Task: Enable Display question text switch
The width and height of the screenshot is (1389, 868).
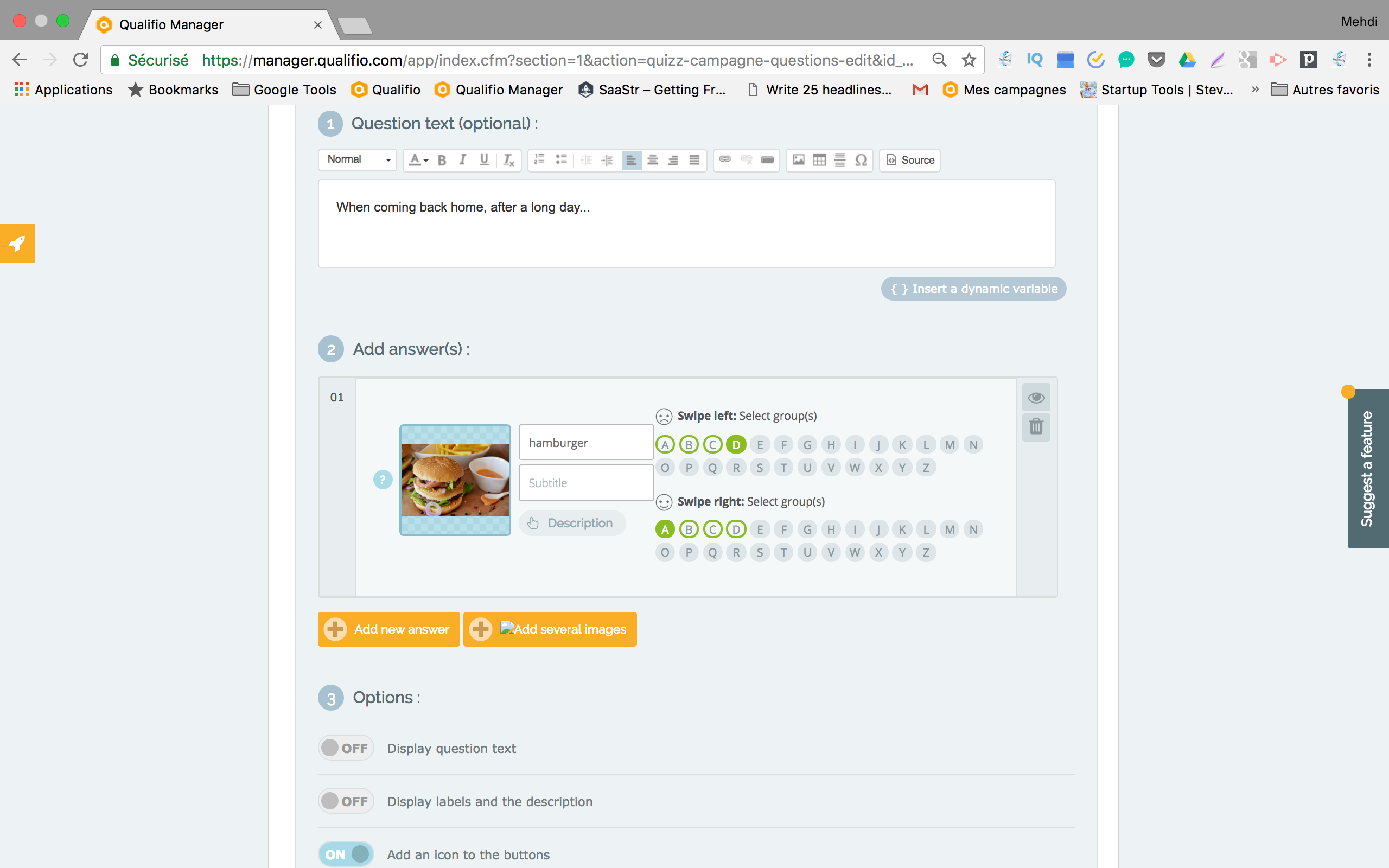Action: pos(346,748)
